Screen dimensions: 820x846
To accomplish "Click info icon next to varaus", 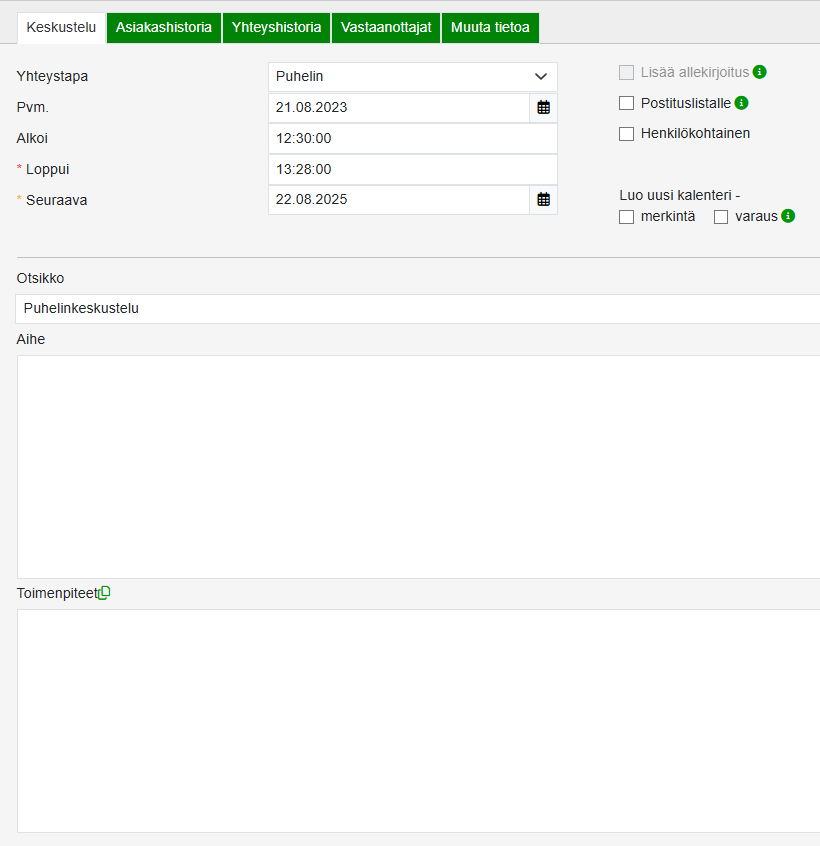I will click(x=788, y=216).
